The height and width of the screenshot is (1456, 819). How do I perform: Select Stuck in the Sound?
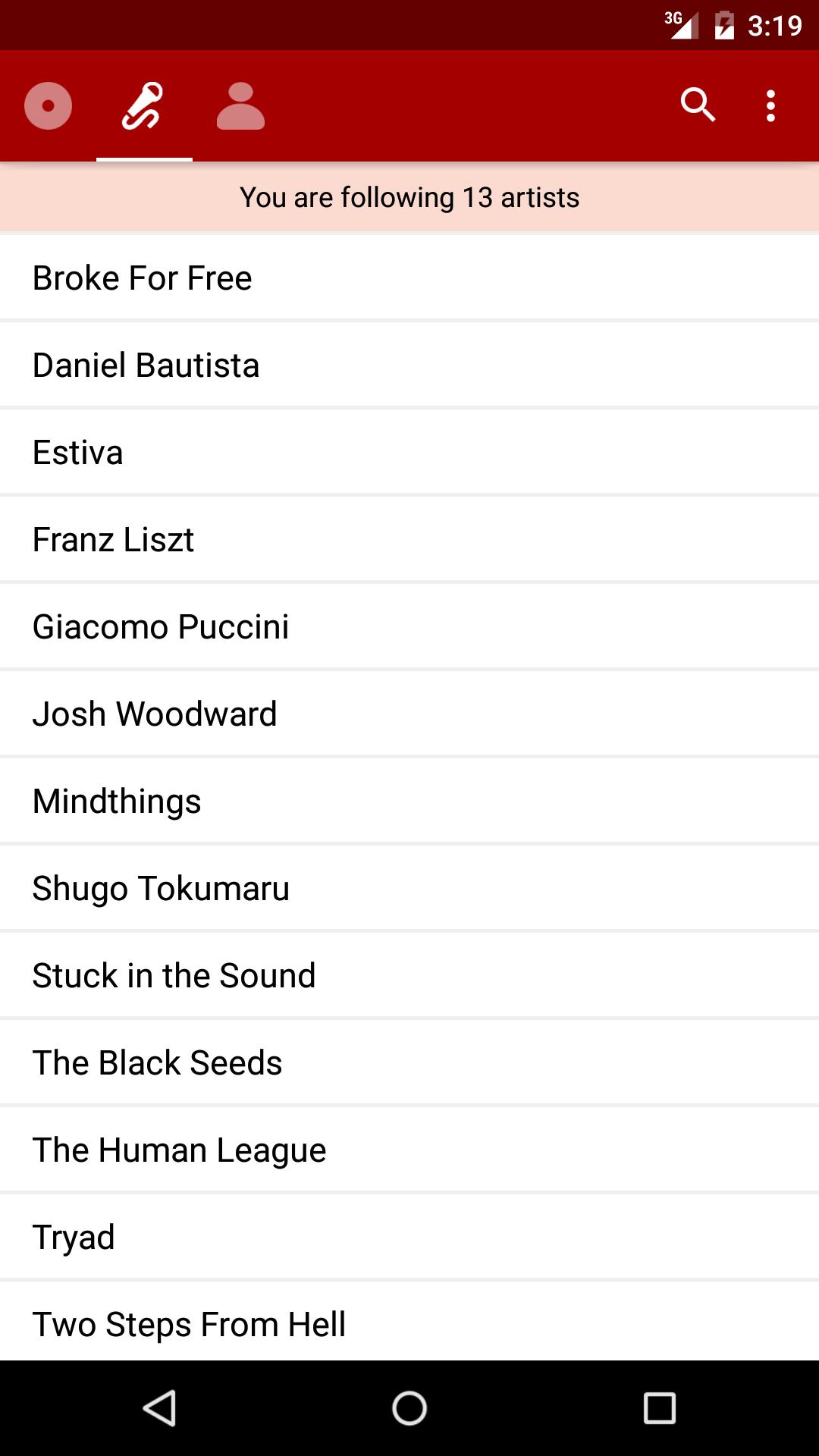pos(409,975)
